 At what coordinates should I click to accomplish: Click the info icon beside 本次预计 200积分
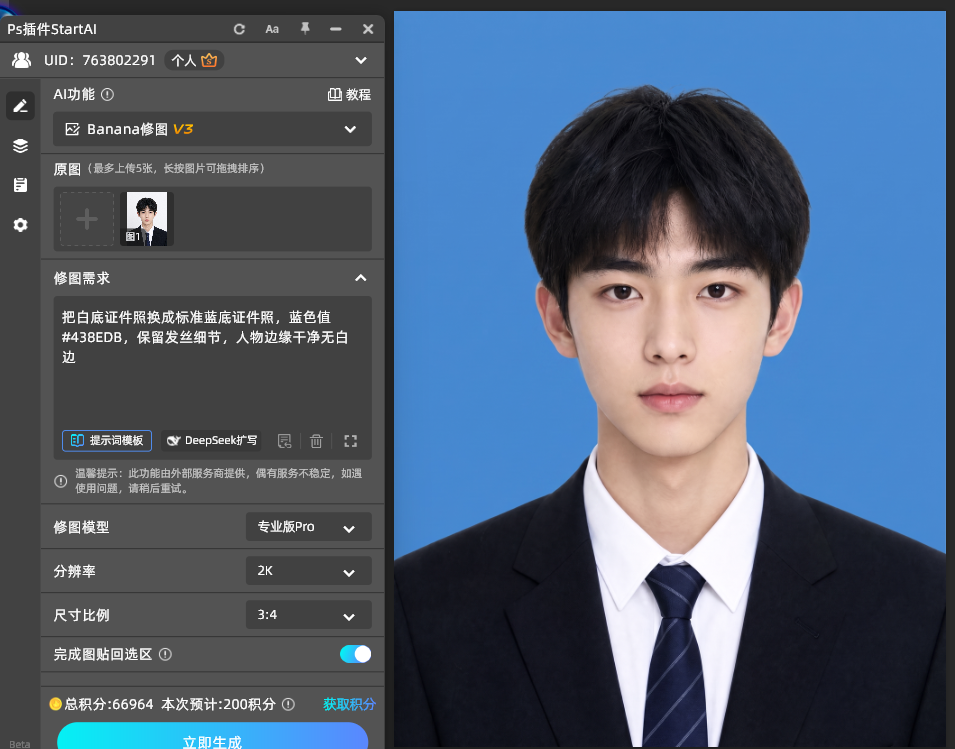click(288, 705)
